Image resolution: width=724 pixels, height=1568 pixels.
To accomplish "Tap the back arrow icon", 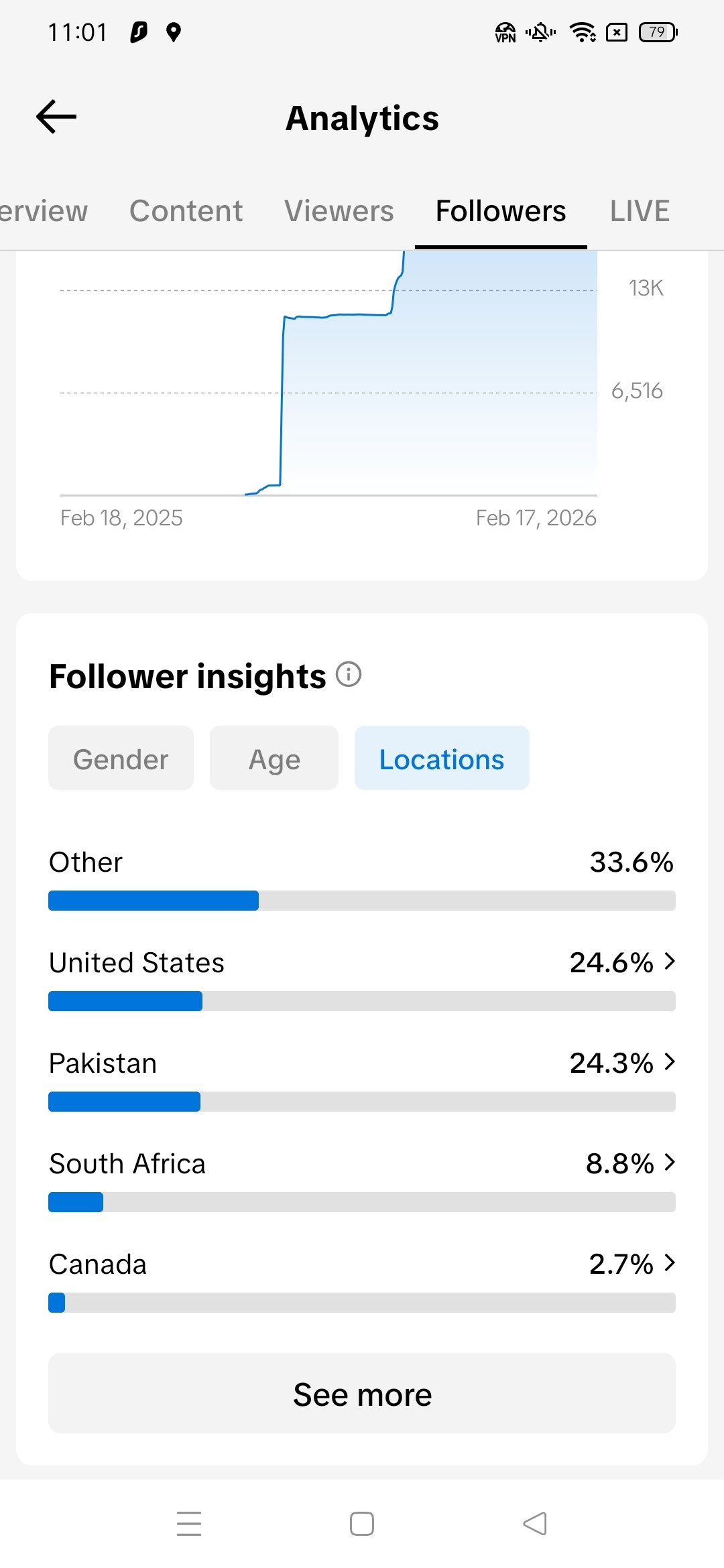I will click(56, 117).
